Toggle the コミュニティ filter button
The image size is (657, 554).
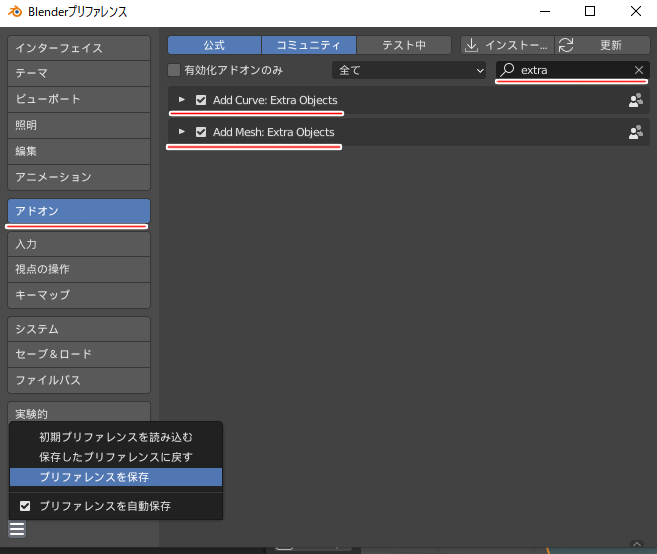(x=308, y=45)
